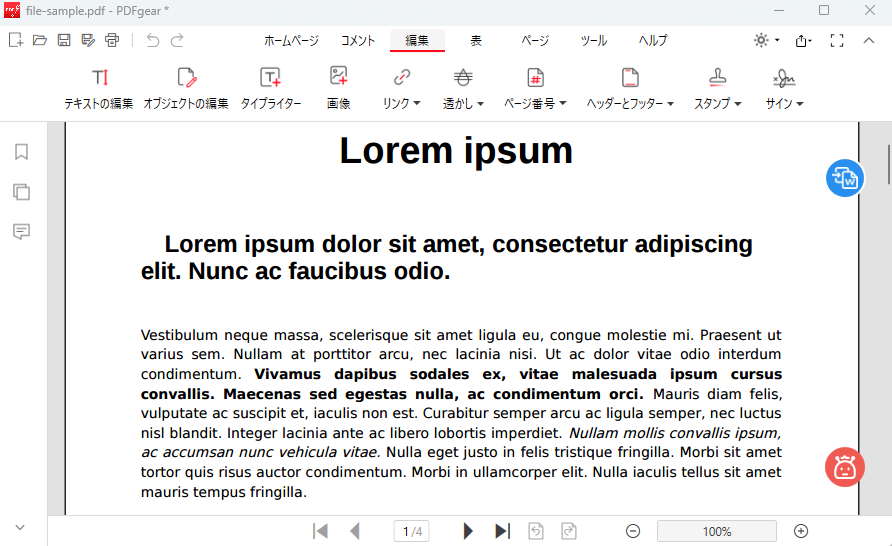892x546 pixels.
Task: Go to the next page
Action: pyautogui.click(x=468, y=531)
